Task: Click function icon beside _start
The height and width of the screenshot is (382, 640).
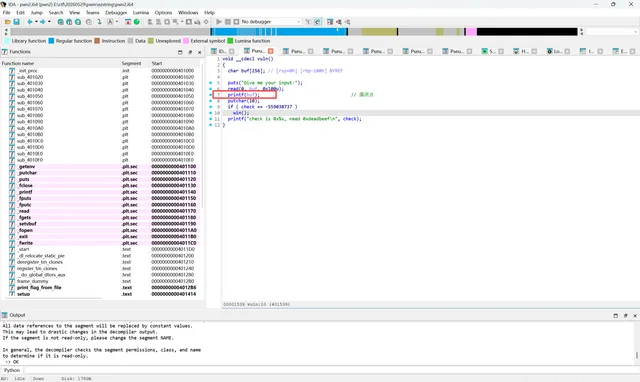Action: point(12,249)
